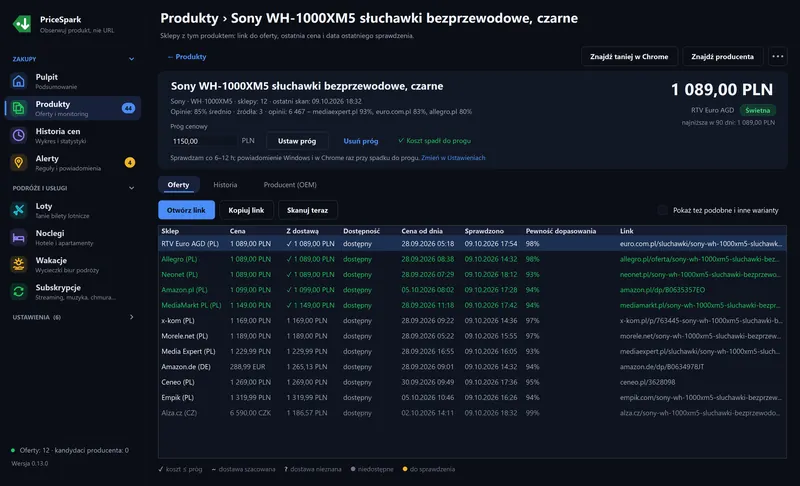Select the MediaMarkt PL (PL) row
This screenshot has width=800, height=486.
472,305
